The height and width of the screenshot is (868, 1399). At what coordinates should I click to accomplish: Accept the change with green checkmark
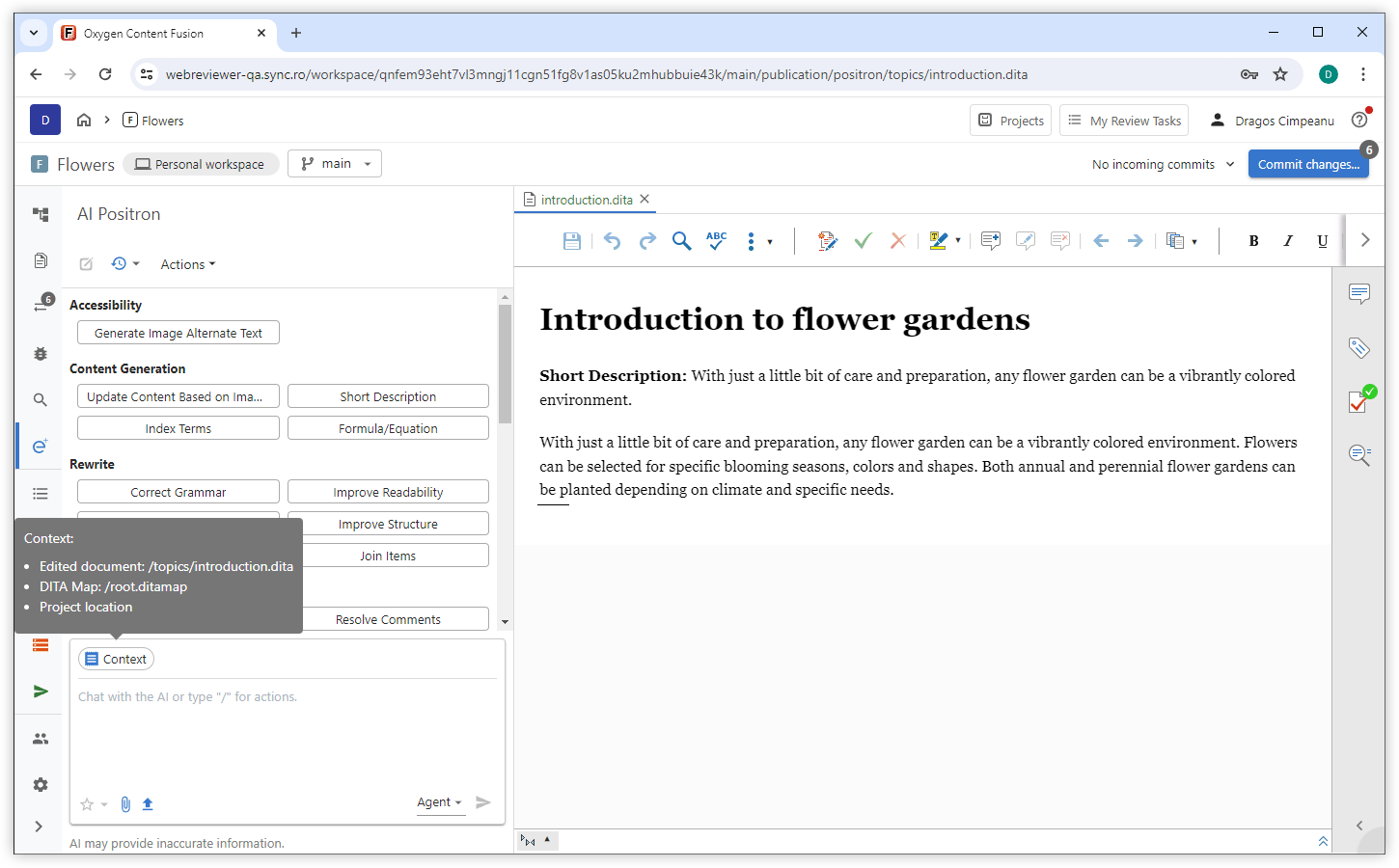click(863, 241)
